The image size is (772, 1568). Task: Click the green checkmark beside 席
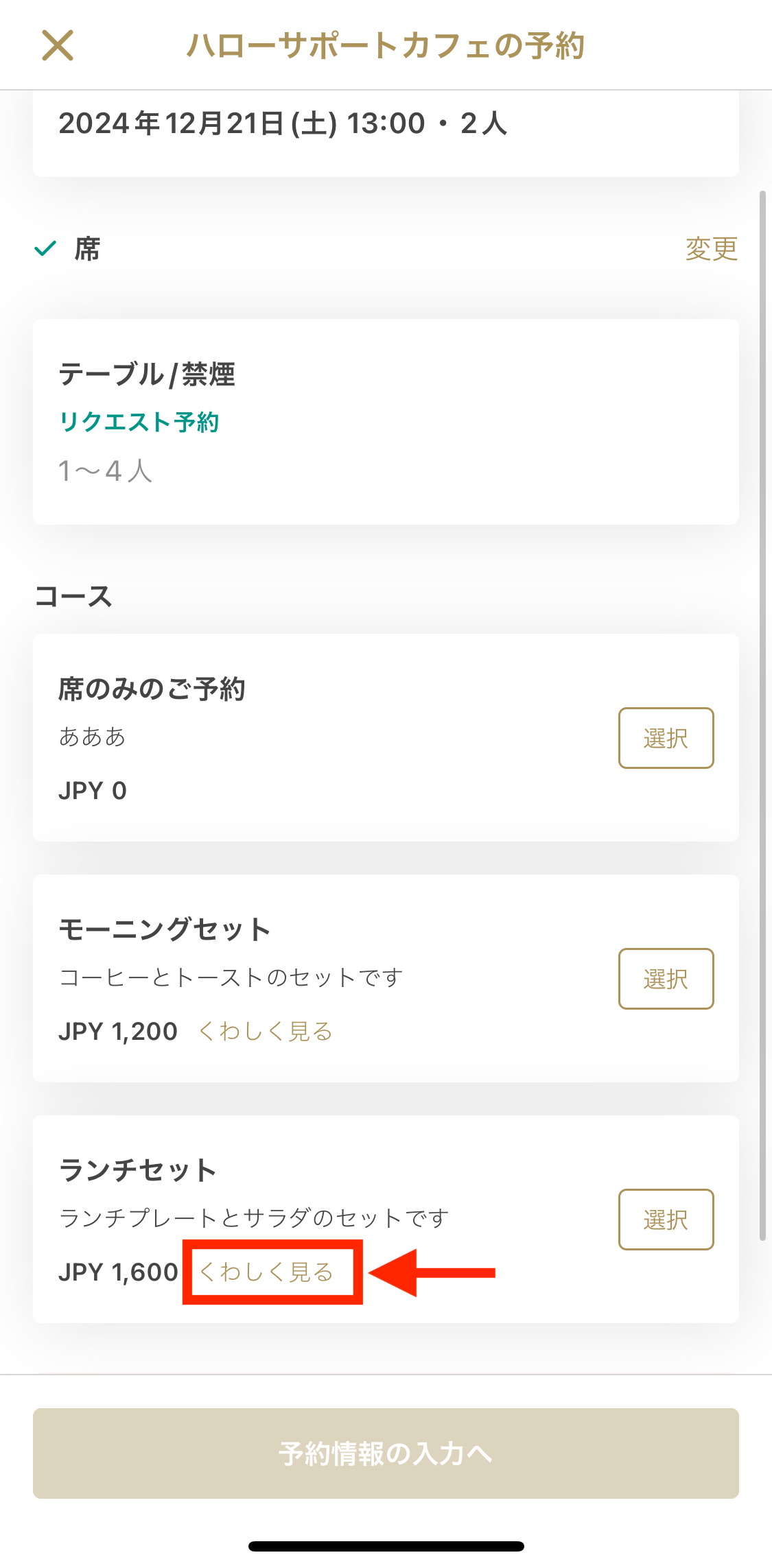(x=45, y=248)
